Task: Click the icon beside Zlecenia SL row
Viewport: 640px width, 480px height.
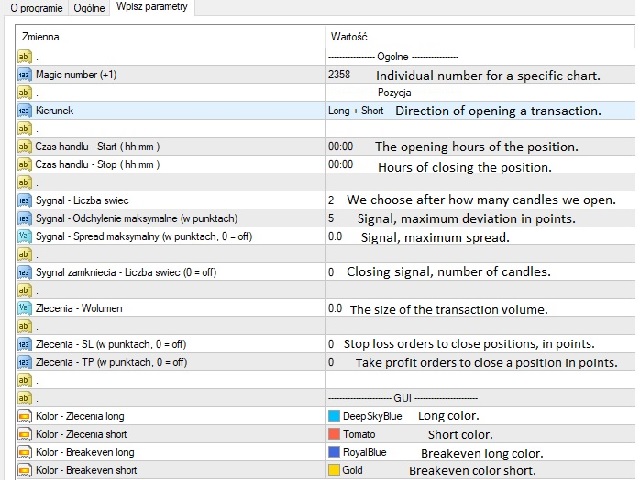Action: click(24, 344)
